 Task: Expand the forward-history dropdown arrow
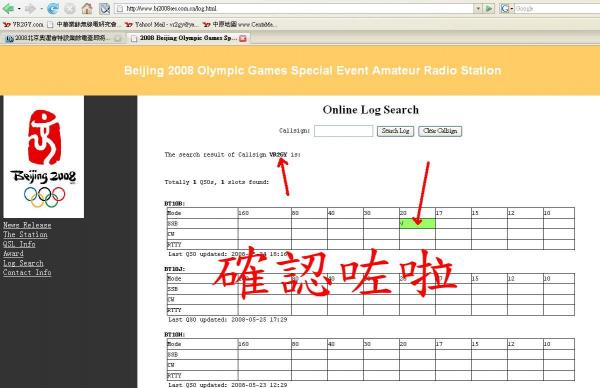[x=41, y=8]
